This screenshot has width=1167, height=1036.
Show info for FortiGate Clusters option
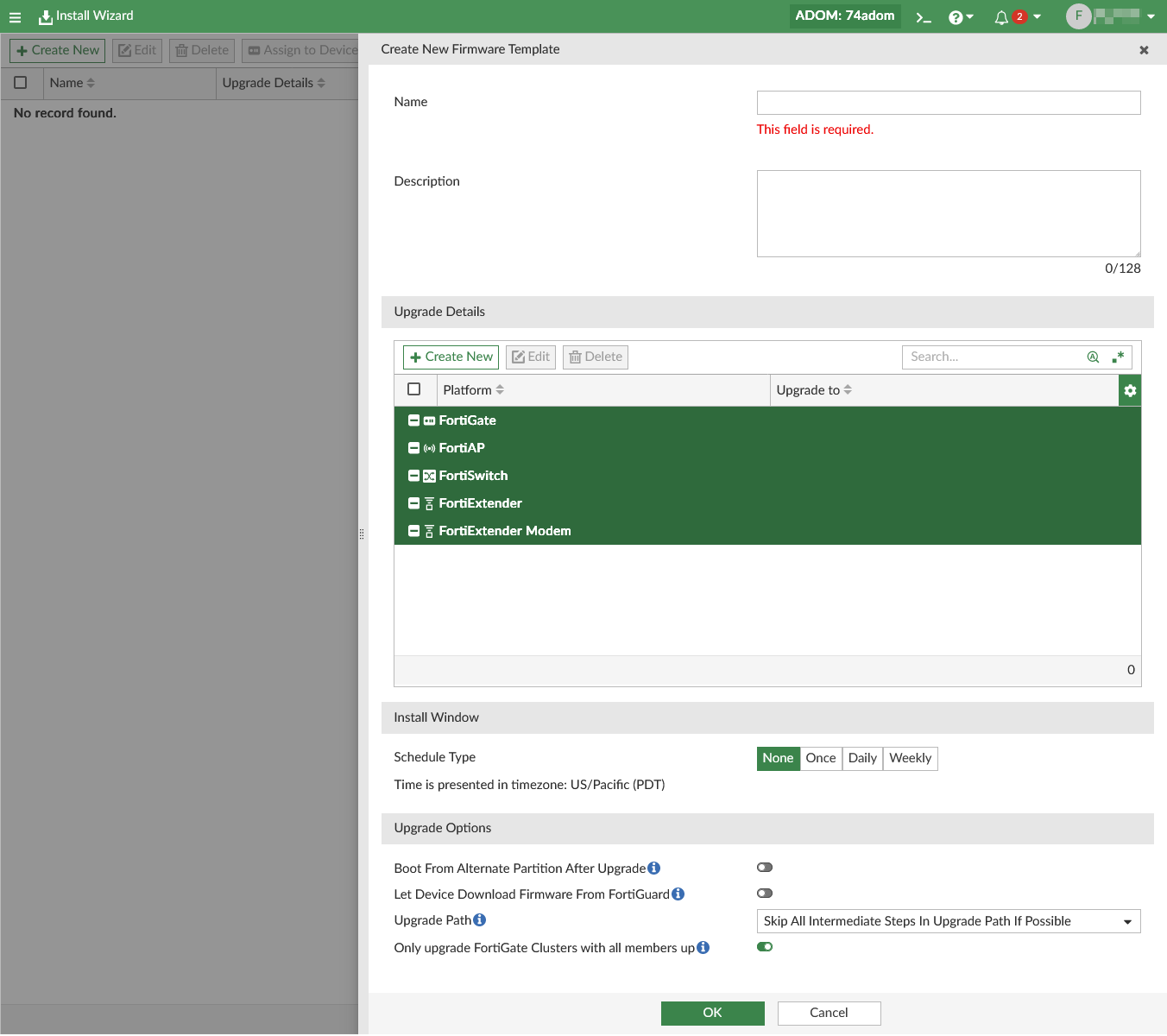pos(703,947)
